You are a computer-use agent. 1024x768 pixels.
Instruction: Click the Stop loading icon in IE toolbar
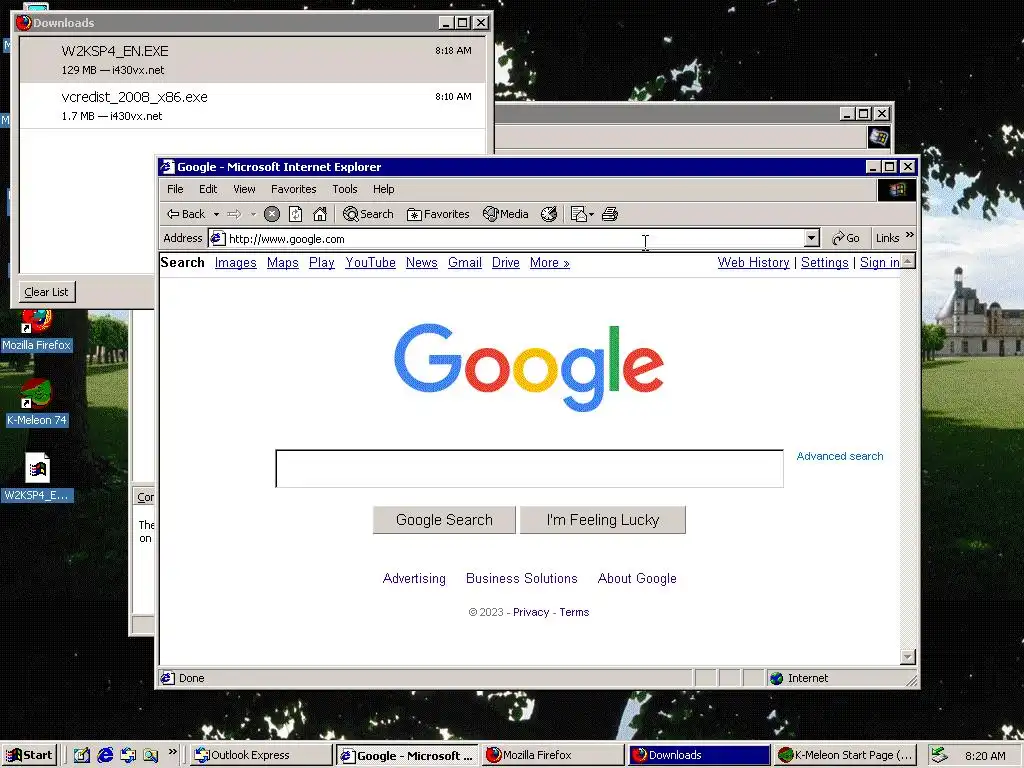click(x=272, y=214)
